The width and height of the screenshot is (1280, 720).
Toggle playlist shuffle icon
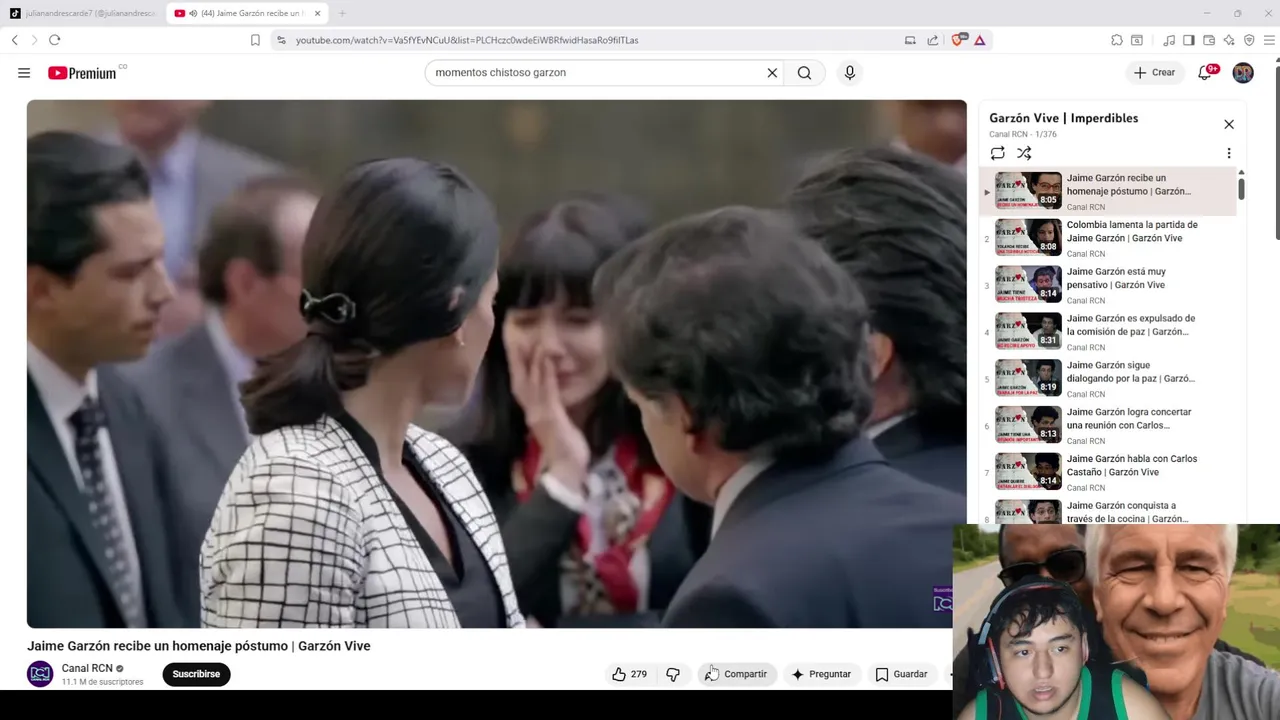click(1024, 153)
